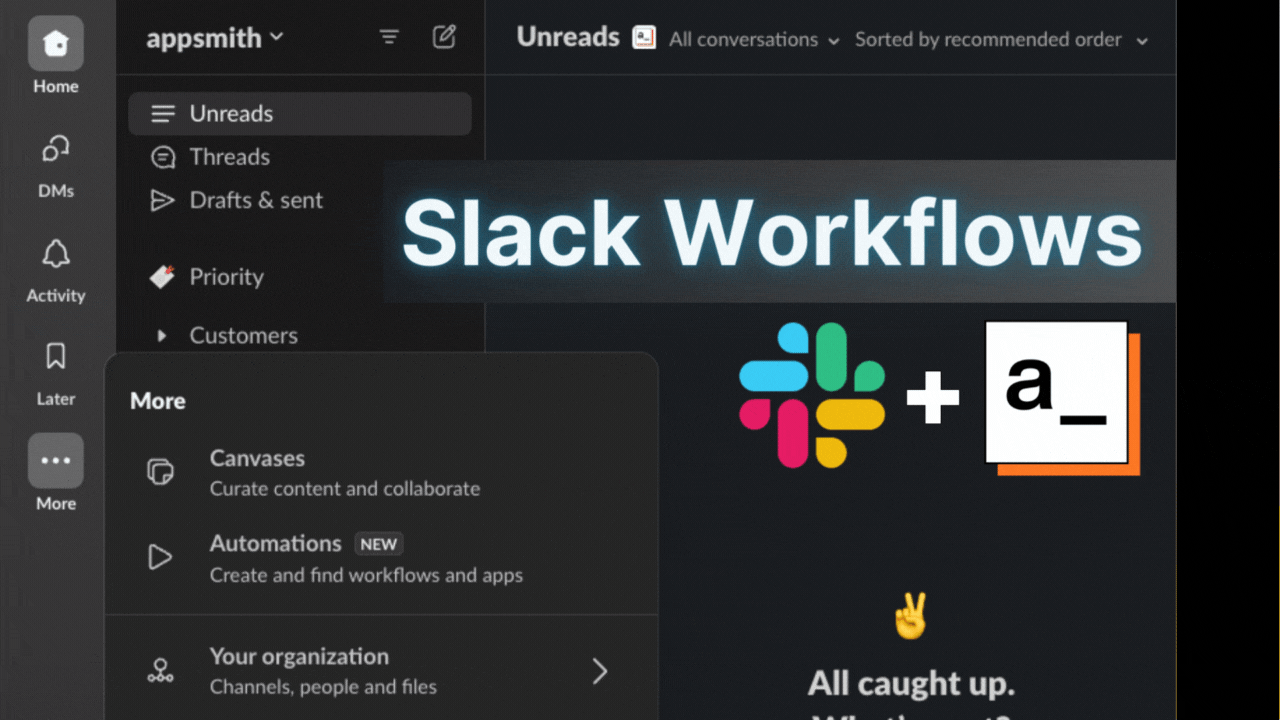
Task: Open the All conversations dropdown
Action: point(754,40)
